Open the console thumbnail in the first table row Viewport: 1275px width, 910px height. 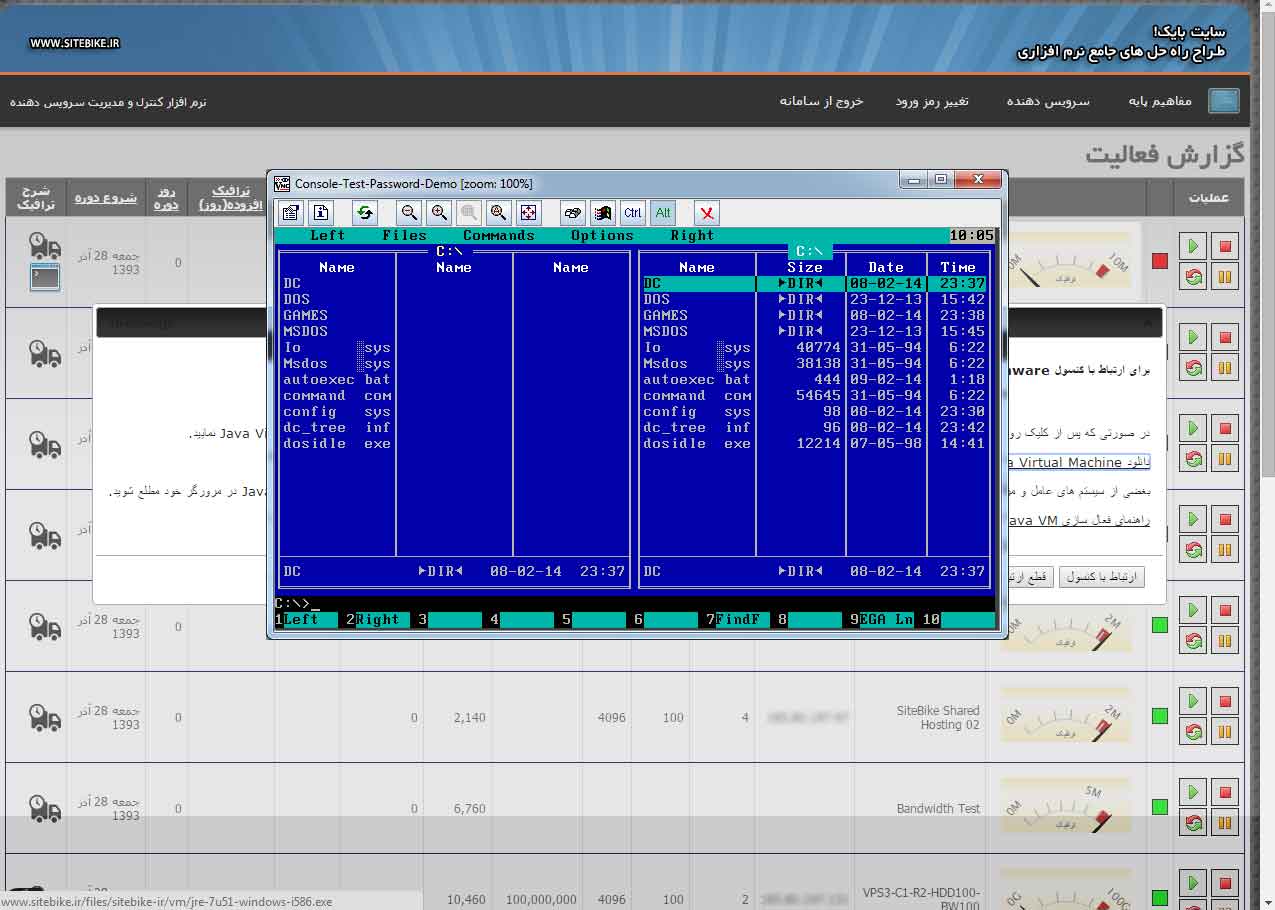pyautogui.click(x=45, y=277)
